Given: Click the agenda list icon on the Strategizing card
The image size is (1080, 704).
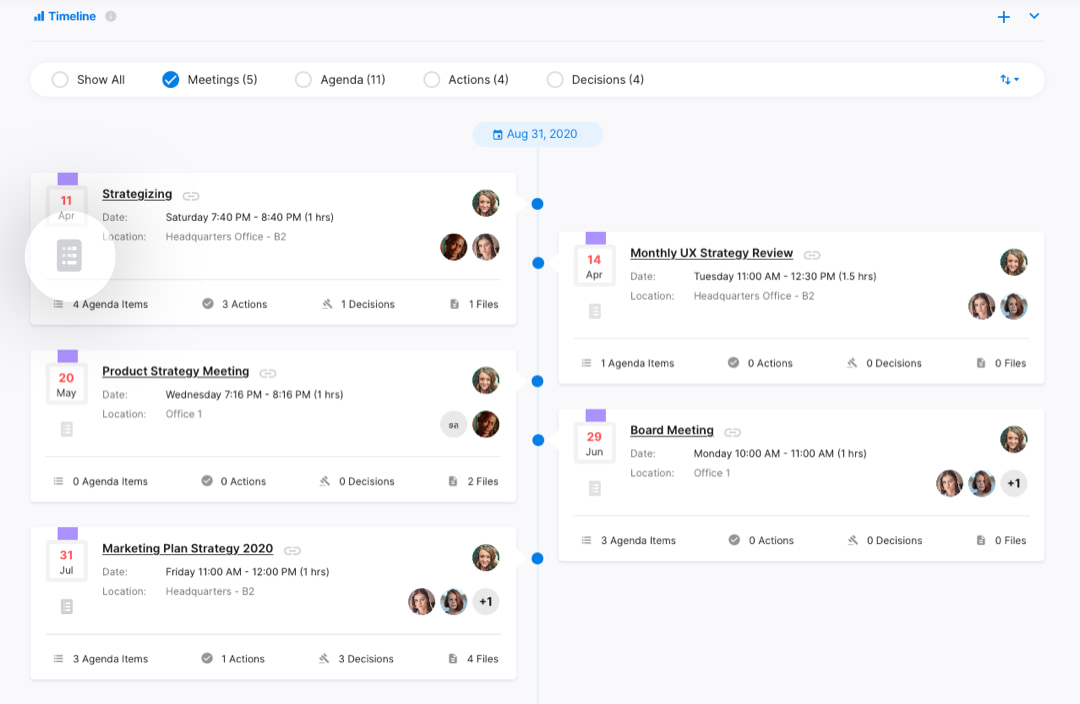Looking at the screenshot, I should pos(59,304).
